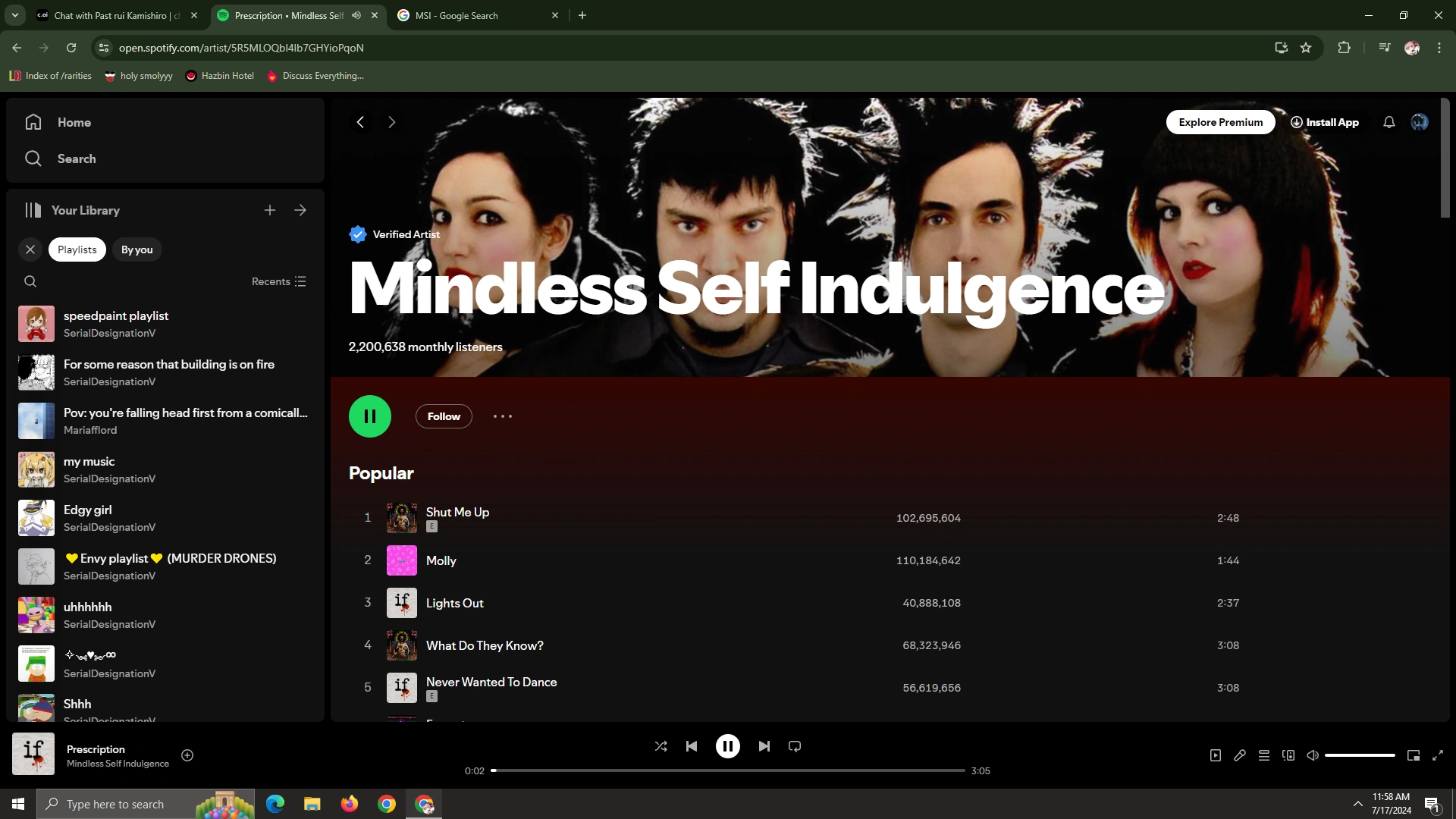
Task: Open the playback queue
Action: [x=1264, y=755]
